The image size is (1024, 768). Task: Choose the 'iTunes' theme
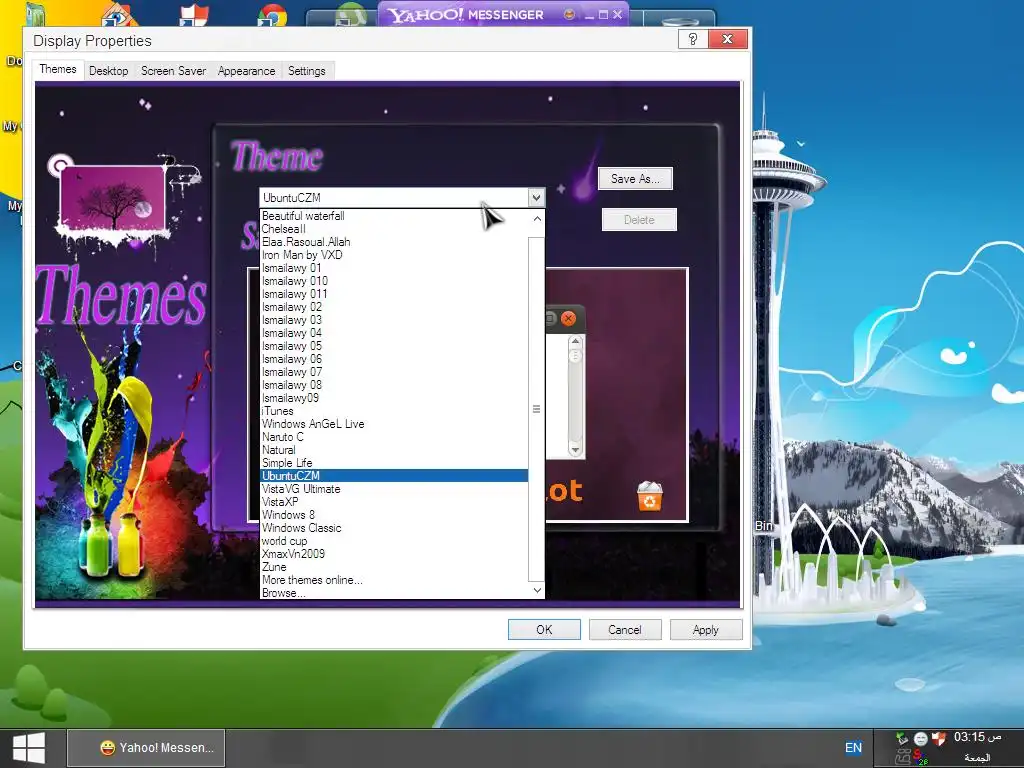click(394, 411)
